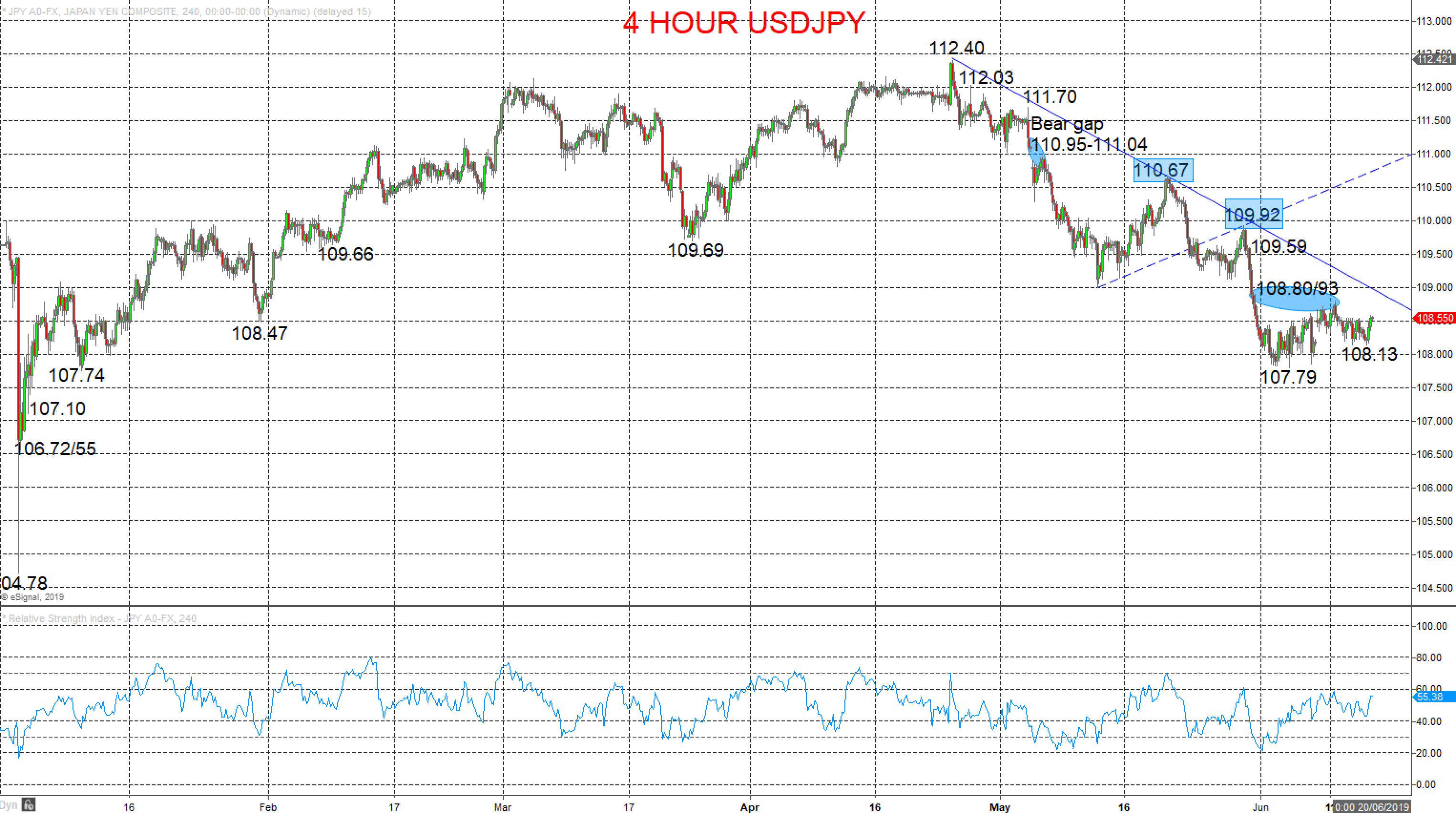Click the Feb label on the time axis
This screenshot has height=813, width=1456.
click(x=268, y=807)
